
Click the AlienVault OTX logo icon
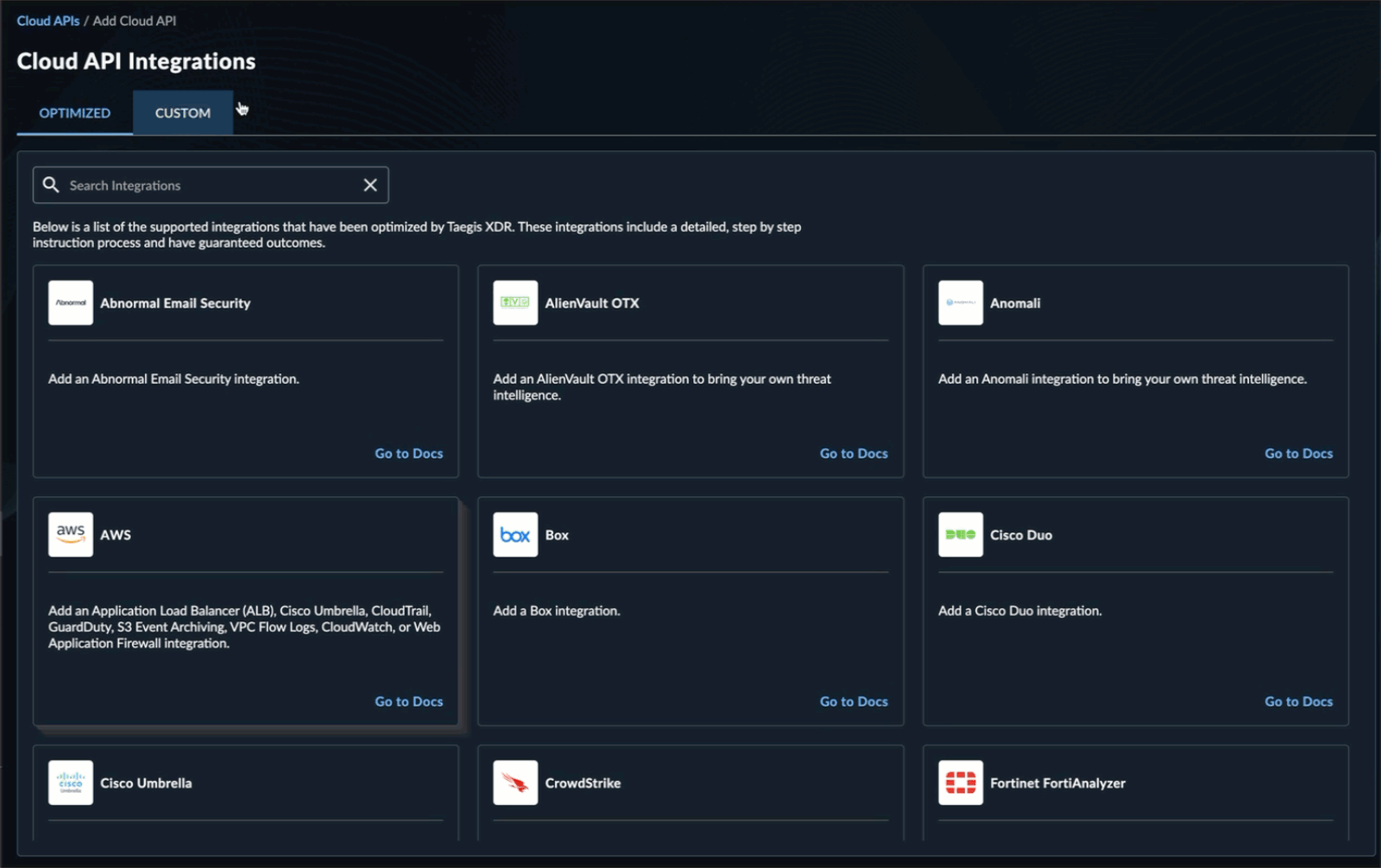tap(515, 303)
